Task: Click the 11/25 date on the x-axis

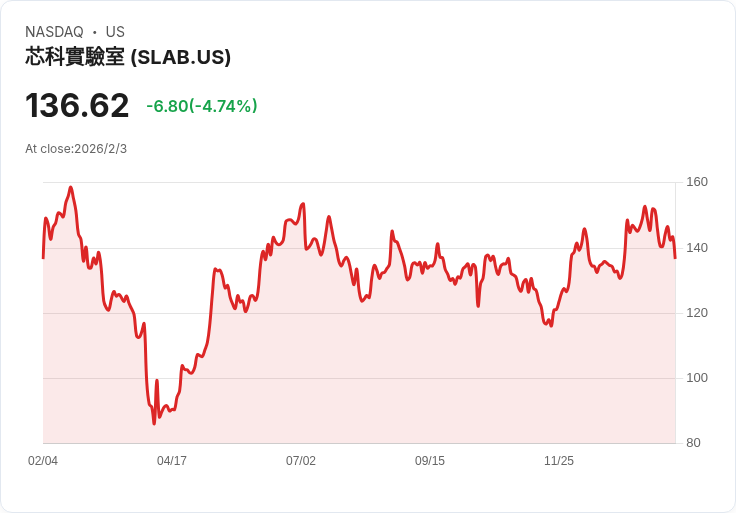Action: click(559, 461)
